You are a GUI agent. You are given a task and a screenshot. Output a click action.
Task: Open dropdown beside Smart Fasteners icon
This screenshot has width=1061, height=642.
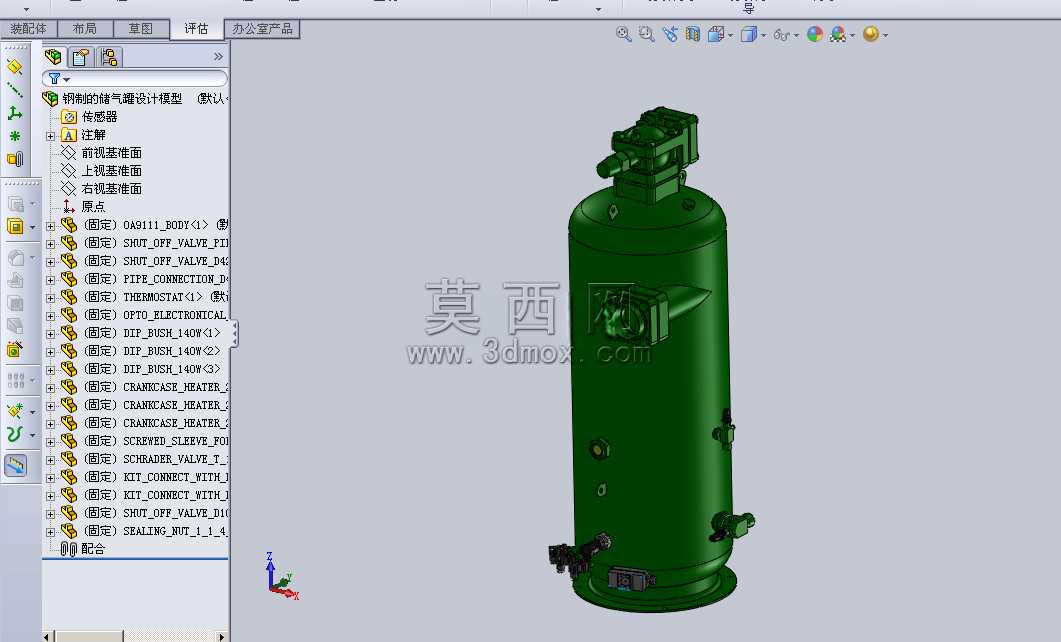(x=32, y=412)
